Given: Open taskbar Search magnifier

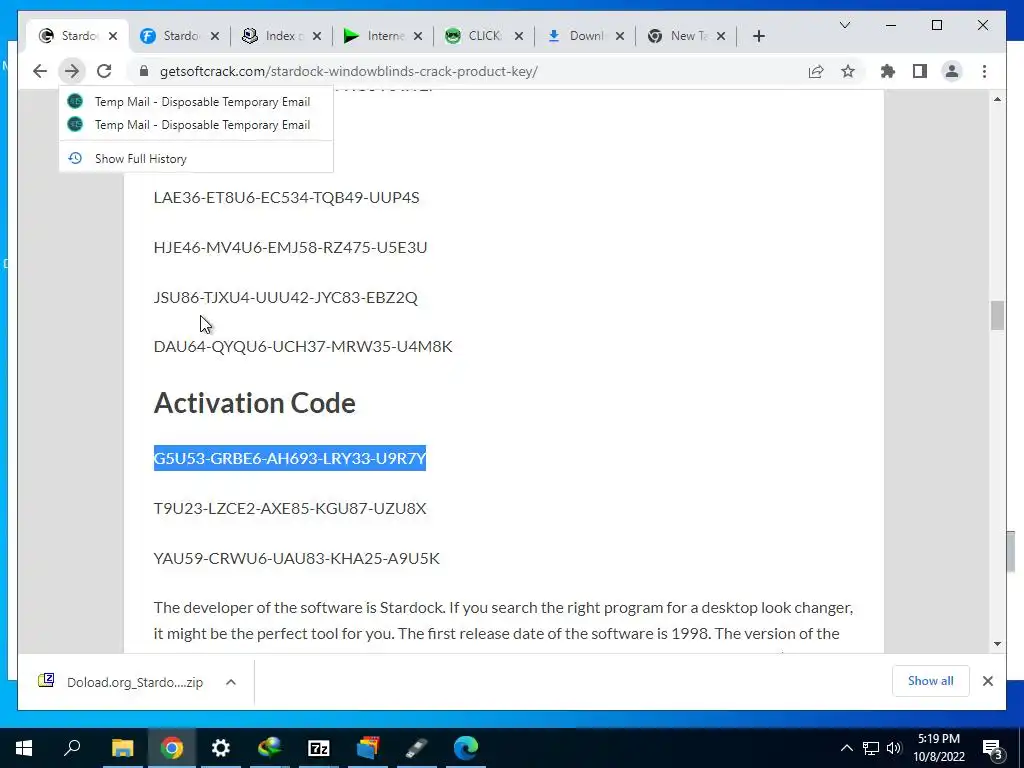Looking at the screenshot, I should click(72, 748).
